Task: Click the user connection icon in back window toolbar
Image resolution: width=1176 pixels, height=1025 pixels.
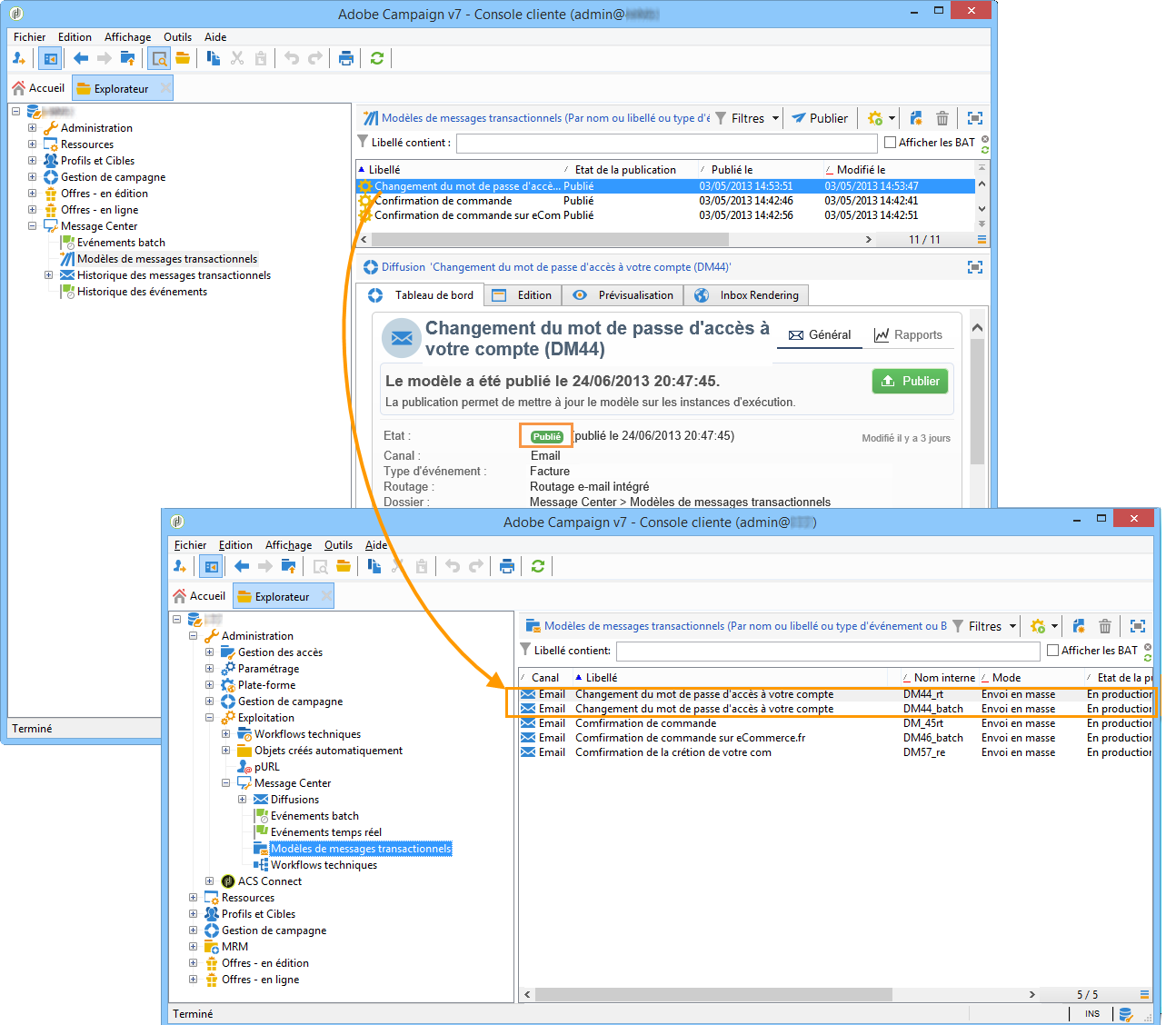Action: (x=19, y=58)
